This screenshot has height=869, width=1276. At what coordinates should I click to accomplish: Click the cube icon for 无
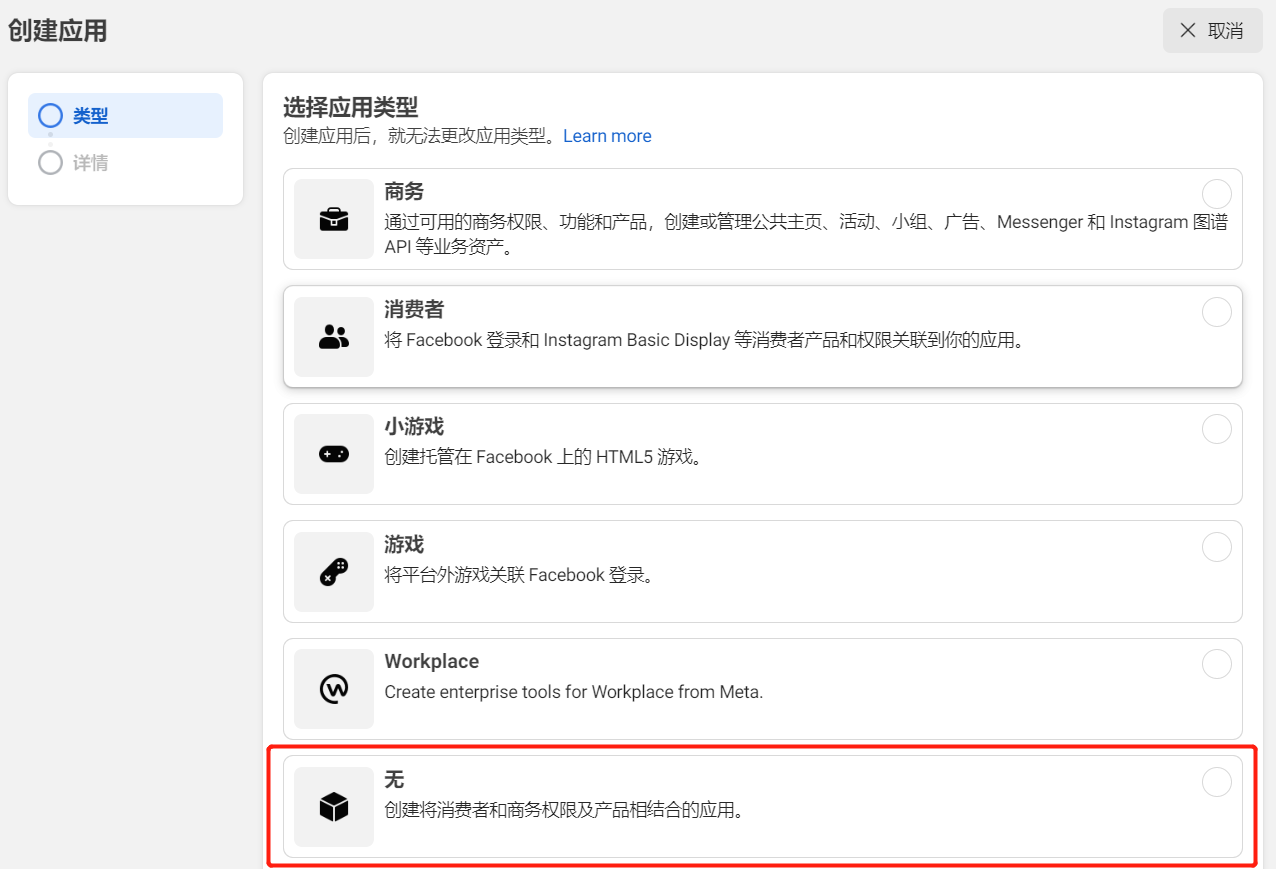(x=334, y=807)
